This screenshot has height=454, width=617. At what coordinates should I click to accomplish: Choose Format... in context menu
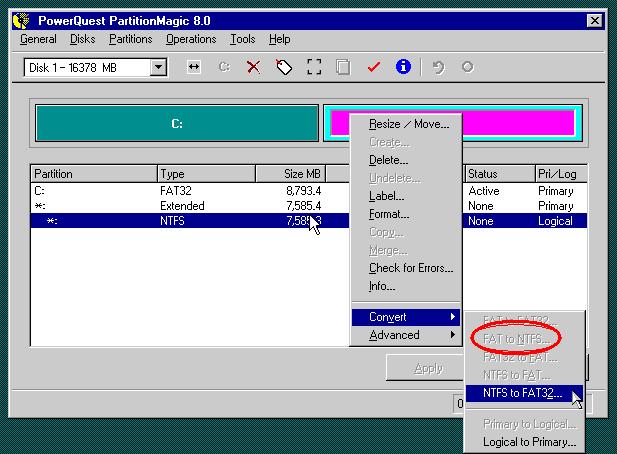[406, 214]
